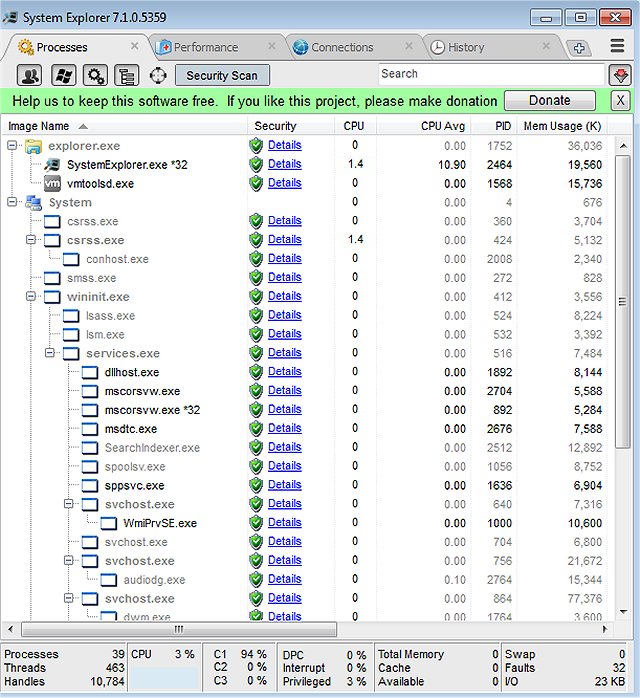Viewport: 640px width, 698px height.
Task: Select the System computer icon
Action: pos(33,203)
